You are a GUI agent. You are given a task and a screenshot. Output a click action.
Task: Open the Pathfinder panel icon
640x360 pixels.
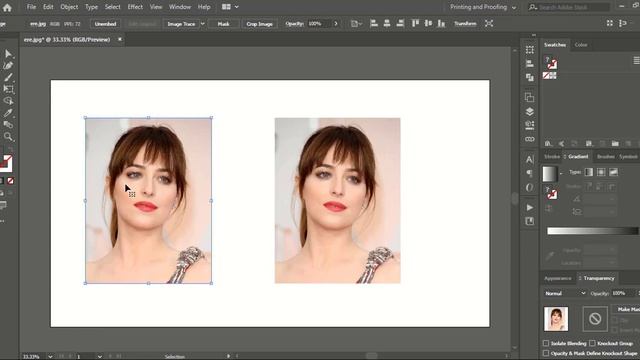(x=529, y=77)
